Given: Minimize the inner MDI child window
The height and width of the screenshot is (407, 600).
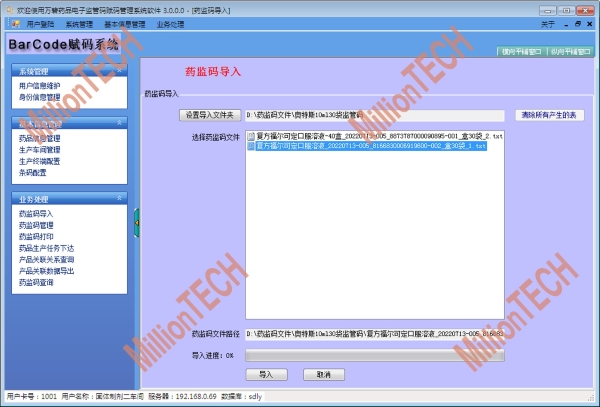Looking at the screenshot, I should coord(566,24).
